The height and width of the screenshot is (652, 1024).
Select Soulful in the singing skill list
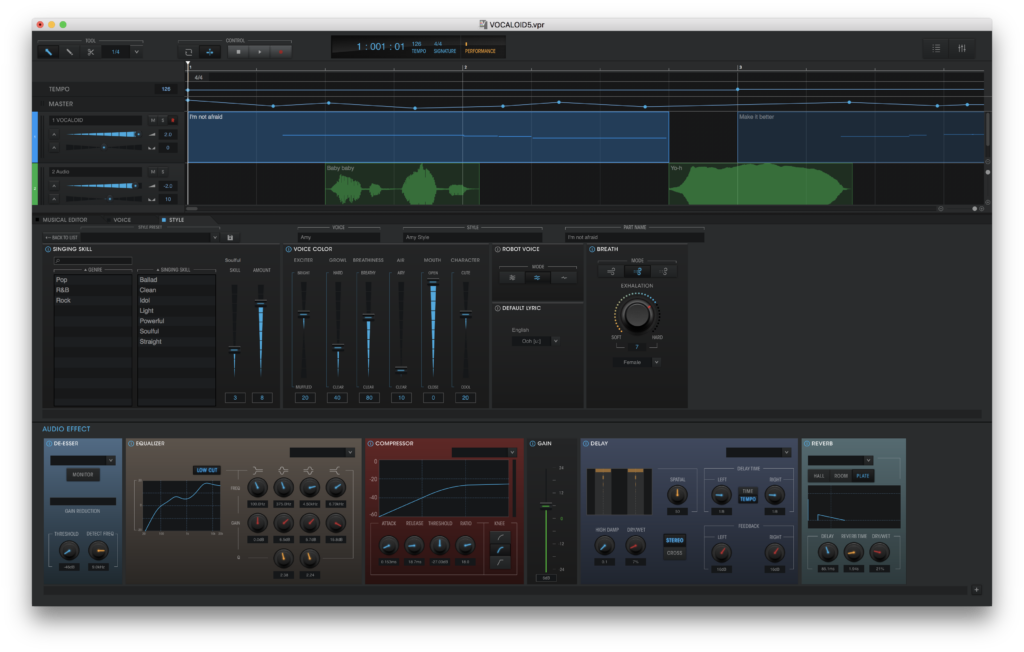point(149,331)
